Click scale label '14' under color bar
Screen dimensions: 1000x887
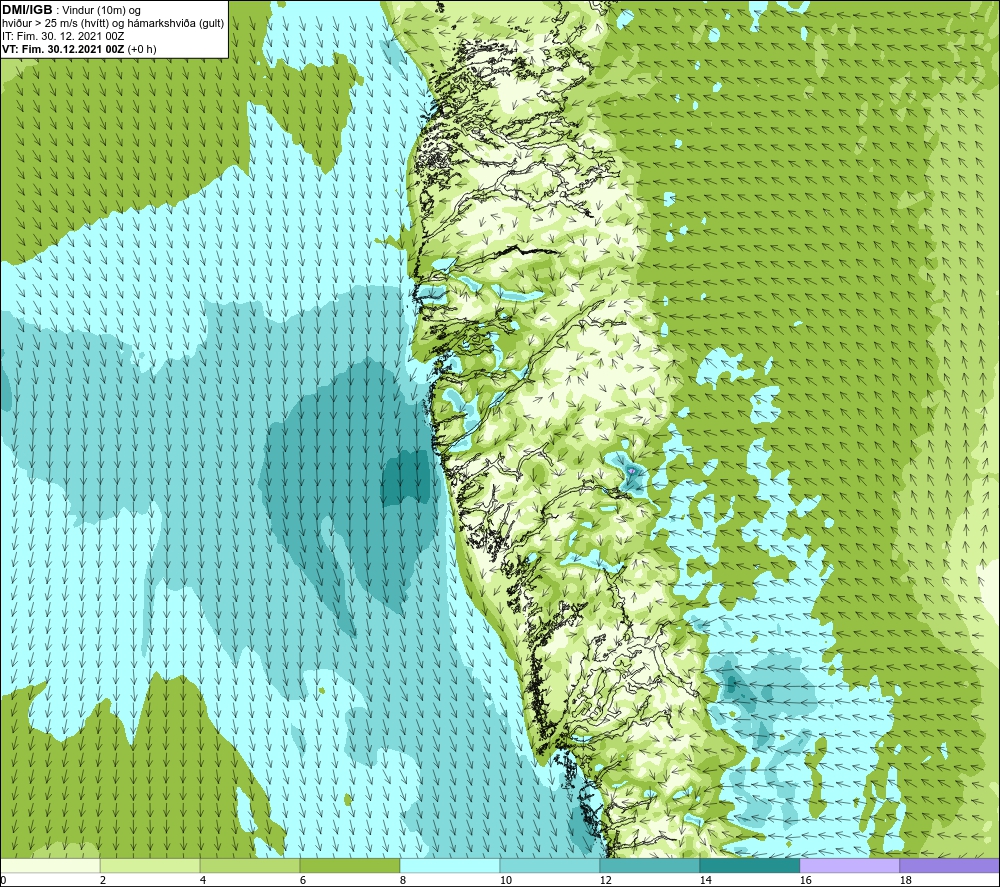[705, 880]
